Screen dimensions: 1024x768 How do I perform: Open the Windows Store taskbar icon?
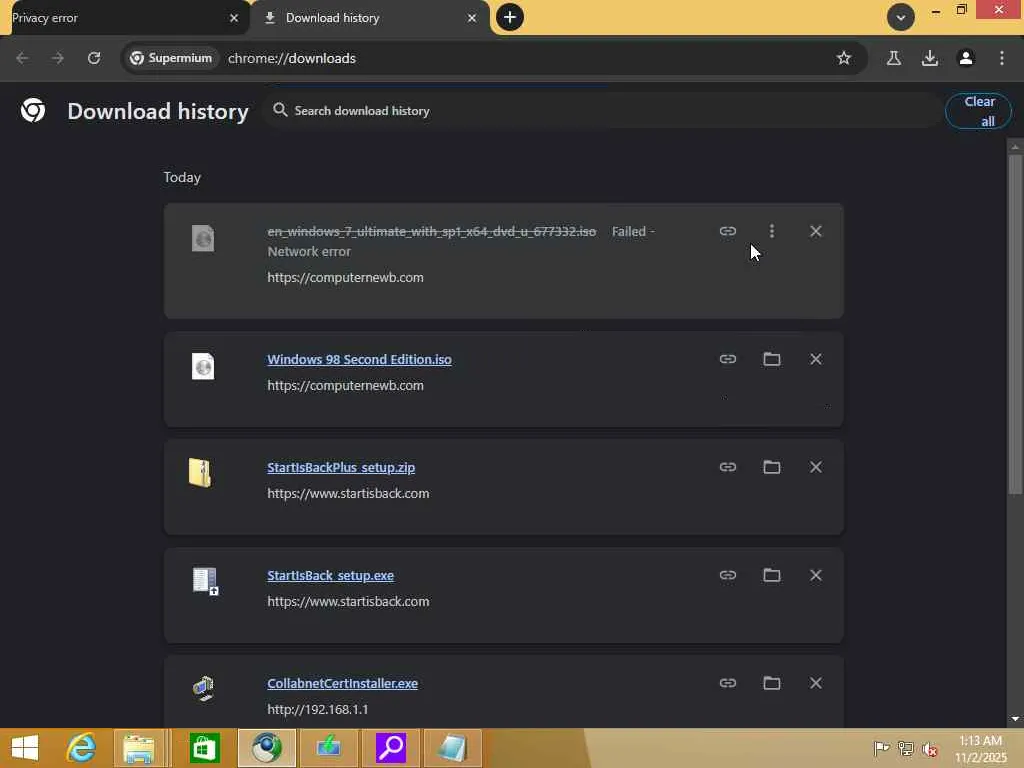pyautogui.click(x=204, y=748)
